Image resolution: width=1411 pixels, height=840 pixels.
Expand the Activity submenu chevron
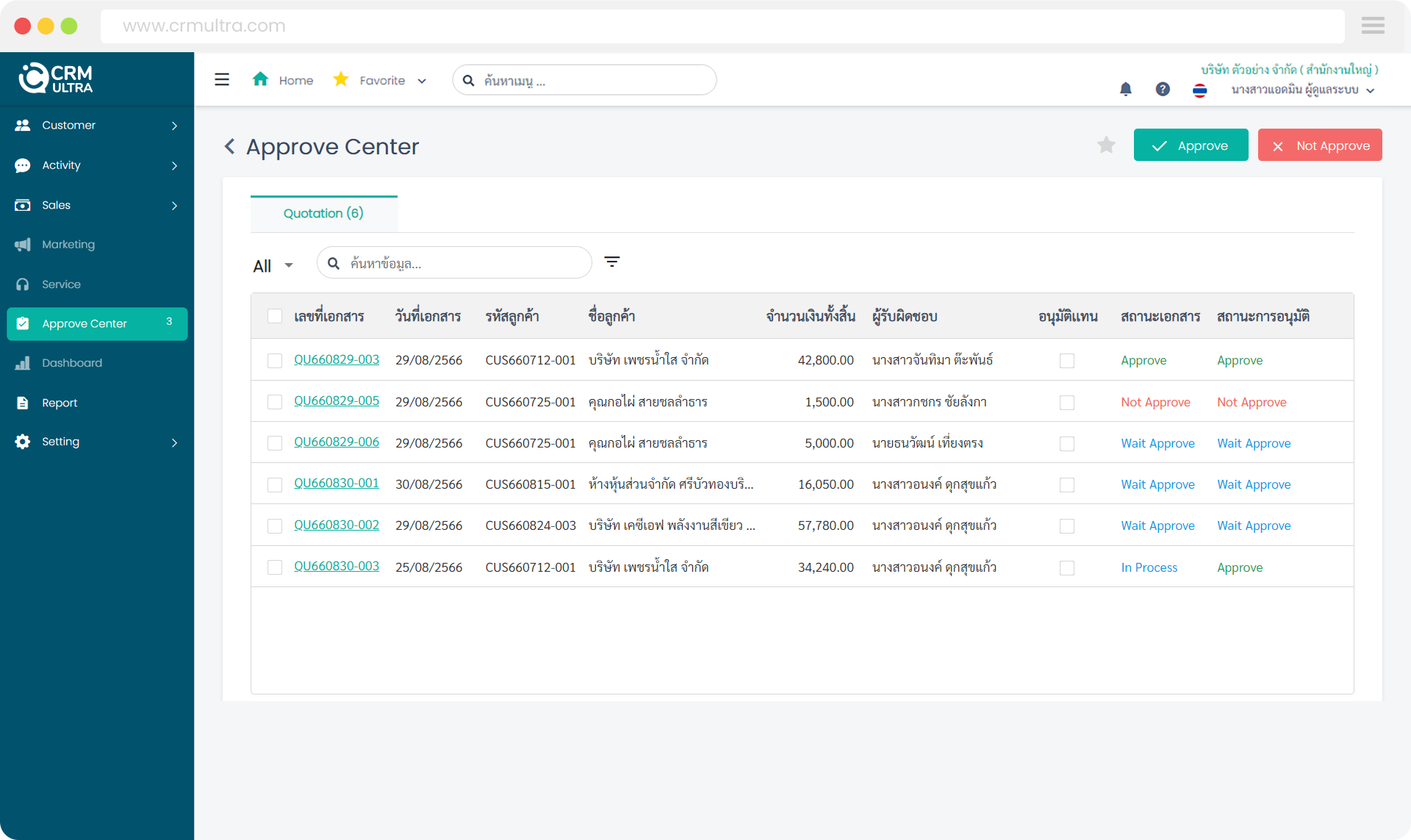[x=174, y=165]
